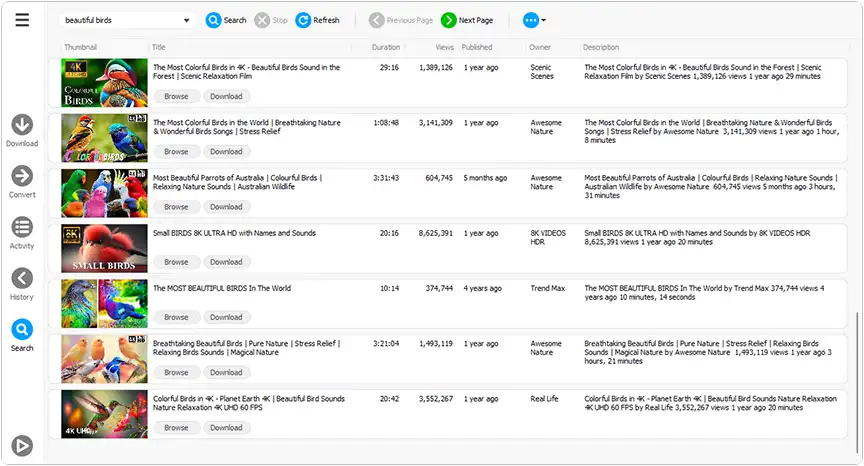Click the 'Breathtaking Beautiful Birds' thumbnail
Image resolution: width=864 pixels, height=466 pixels.
point(105,359)
